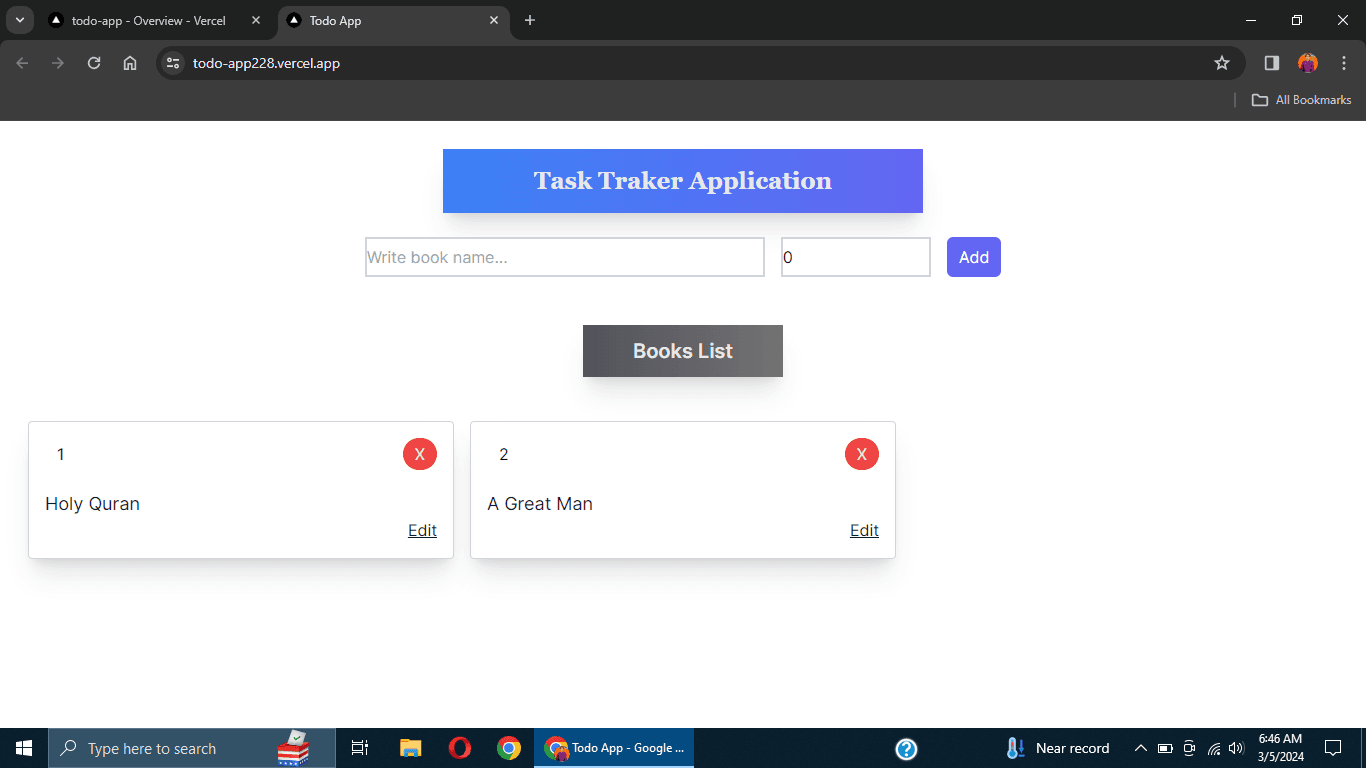Edit the A Great Man entry
This screenshot has width=1366, height=768.
pos(864,530)
